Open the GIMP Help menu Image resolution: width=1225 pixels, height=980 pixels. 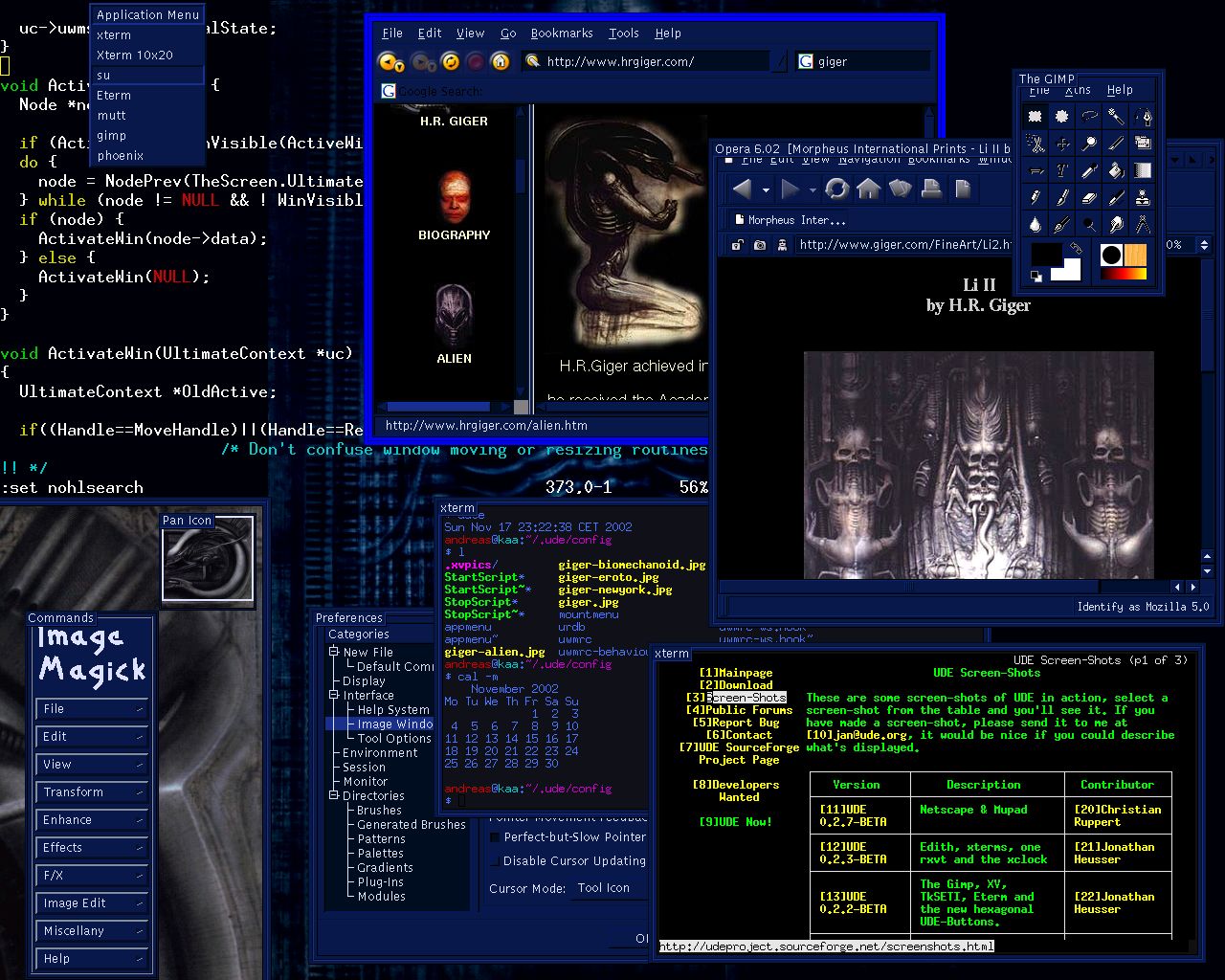click(1120, 90)
